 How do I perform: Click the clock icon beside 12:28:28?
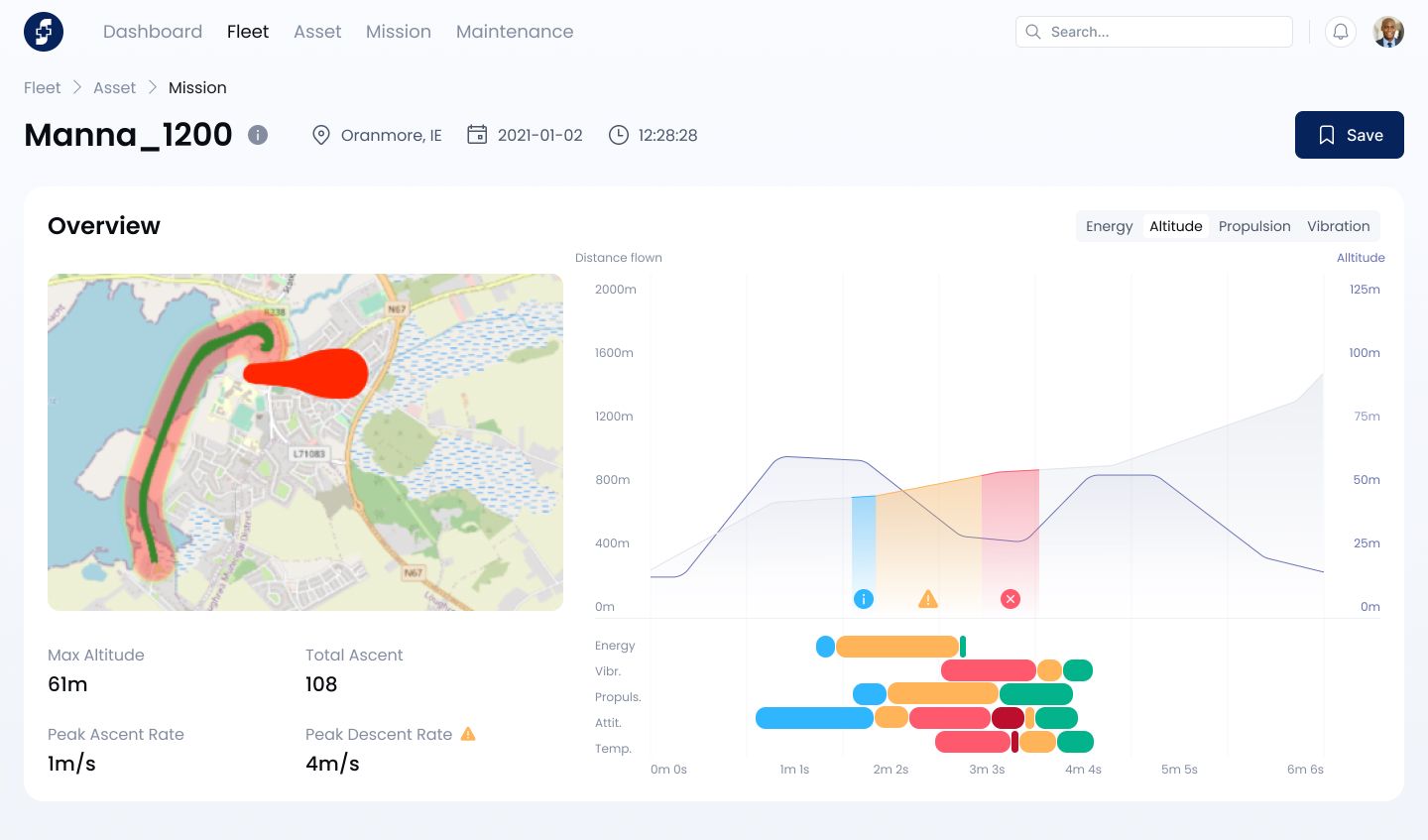pos(617,134)
